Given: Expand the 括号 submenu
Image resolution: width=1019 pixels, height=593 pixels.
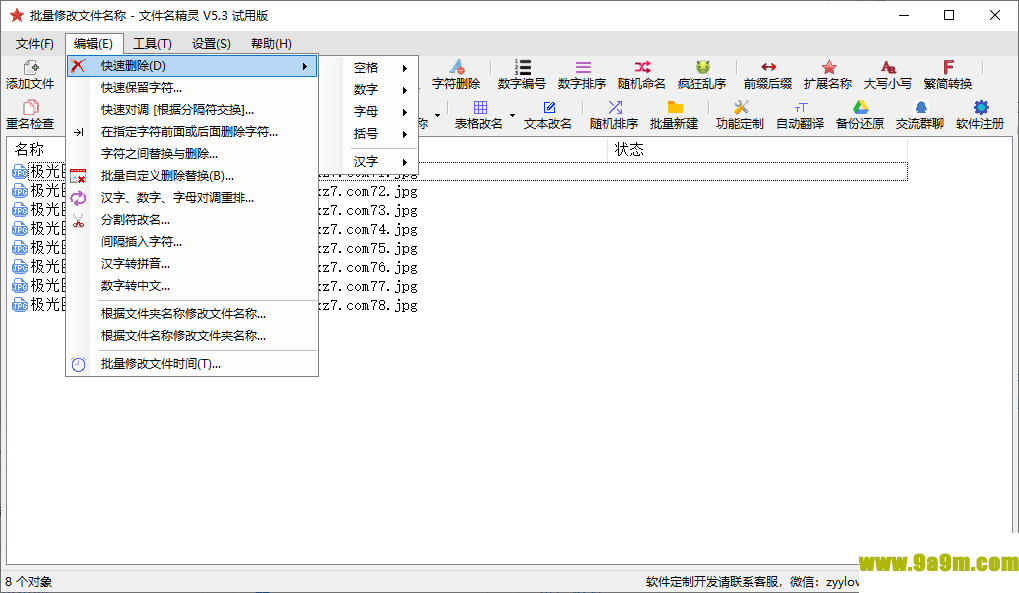Looking at the screenshot, I should [x=381, y=134].
